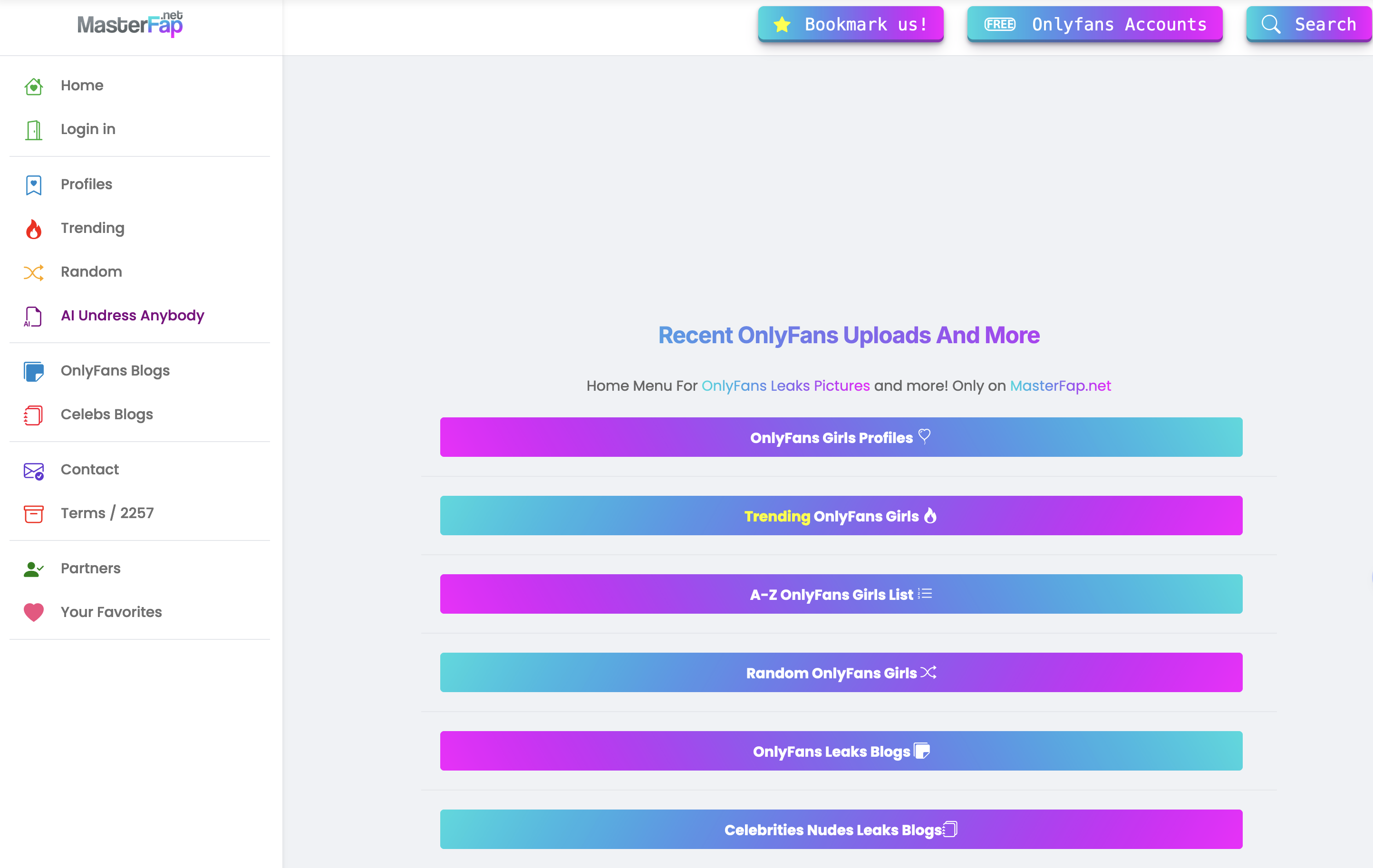
Task: Click the Profiles bookmark icon
Action: pyautogui.click(x=34, y=184)
